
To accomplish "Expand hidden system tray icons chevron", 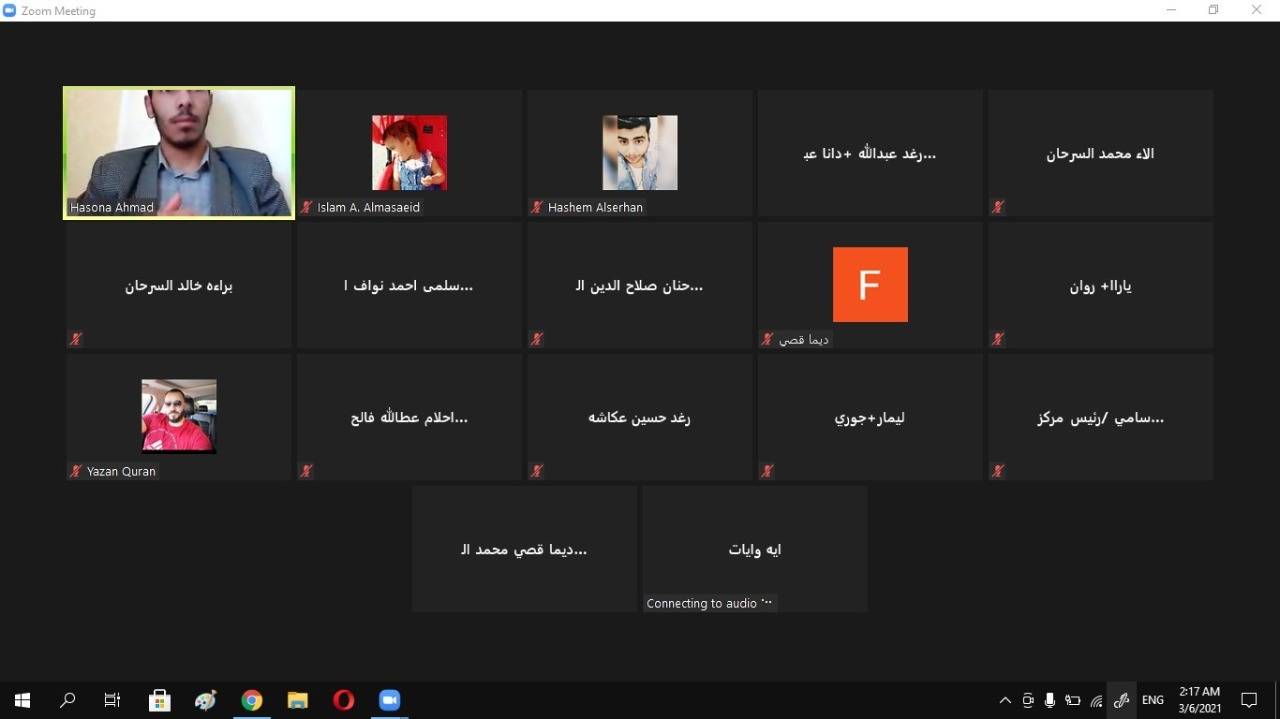I will click(x=1005, y=700).
